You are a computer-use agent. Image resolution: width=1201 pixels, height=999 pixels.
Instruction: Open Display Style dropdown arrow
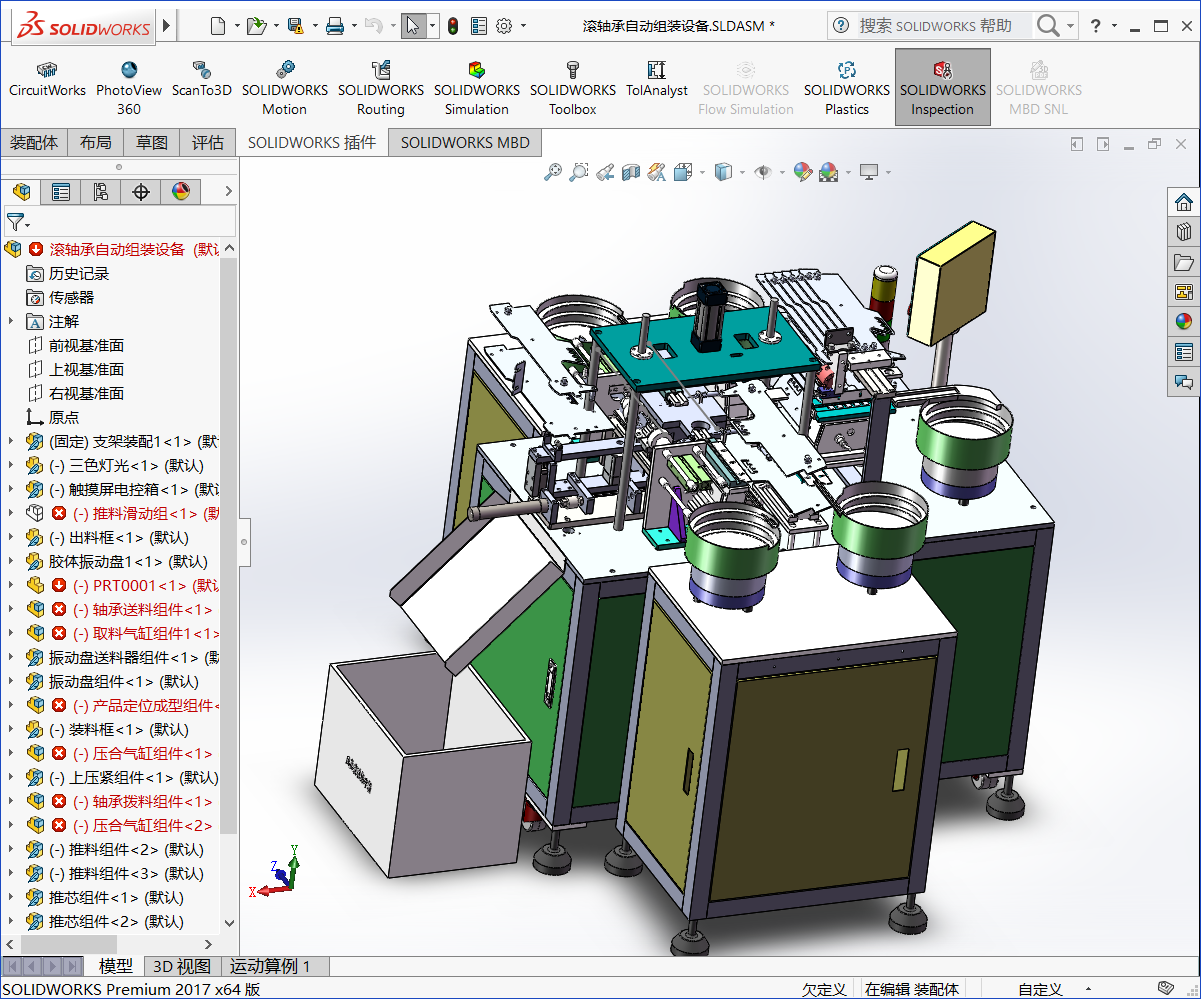pos(741,172)
